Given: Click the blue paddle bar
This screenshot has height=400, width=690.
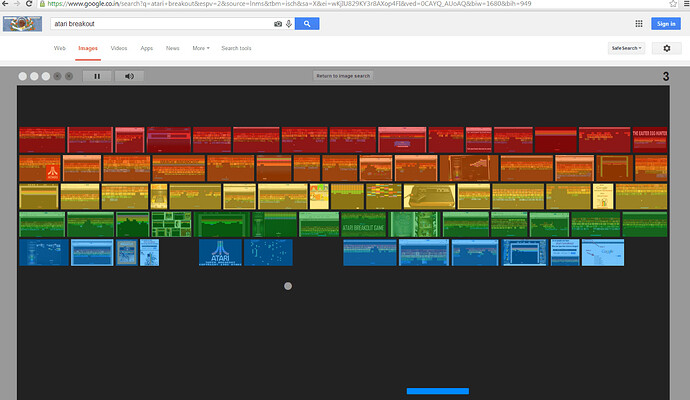Looking at the screenshot, I should point(437,391).
